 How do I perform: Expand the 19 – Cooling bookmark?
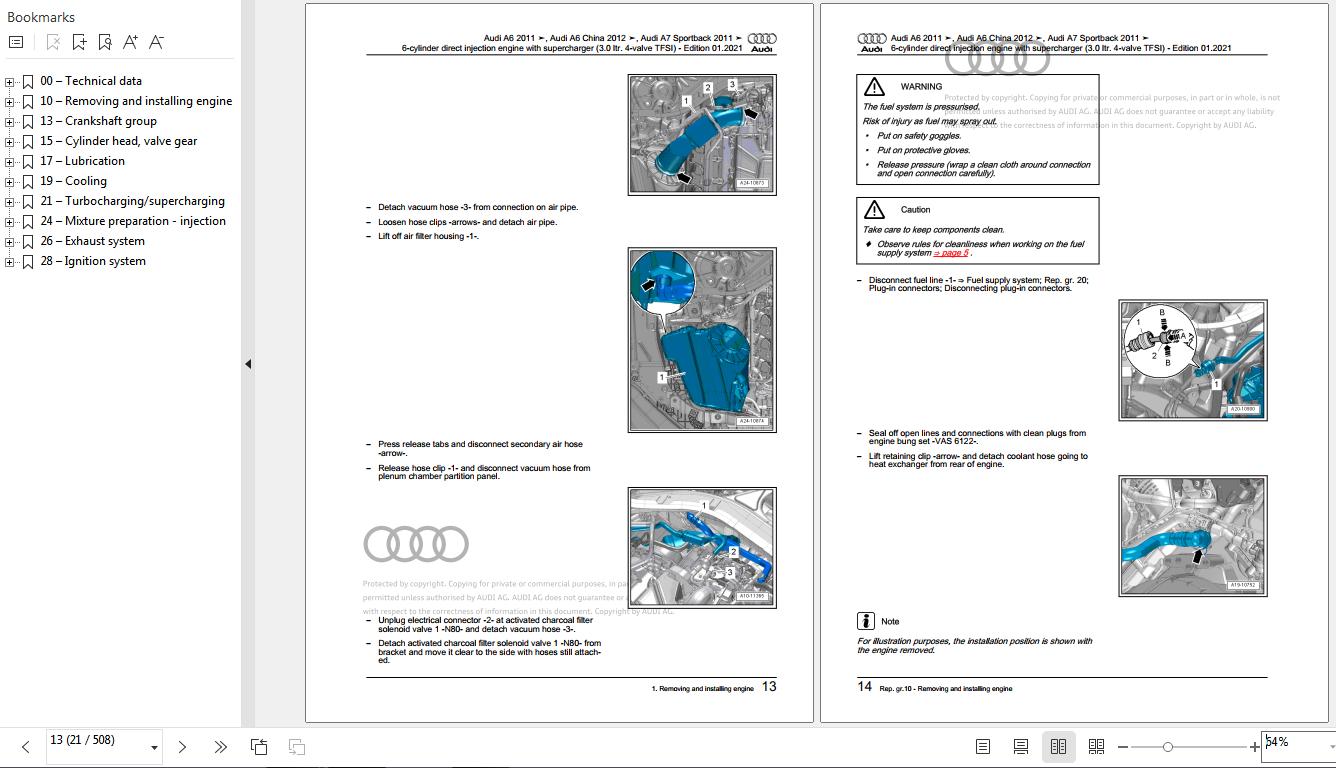coord(9,182)
